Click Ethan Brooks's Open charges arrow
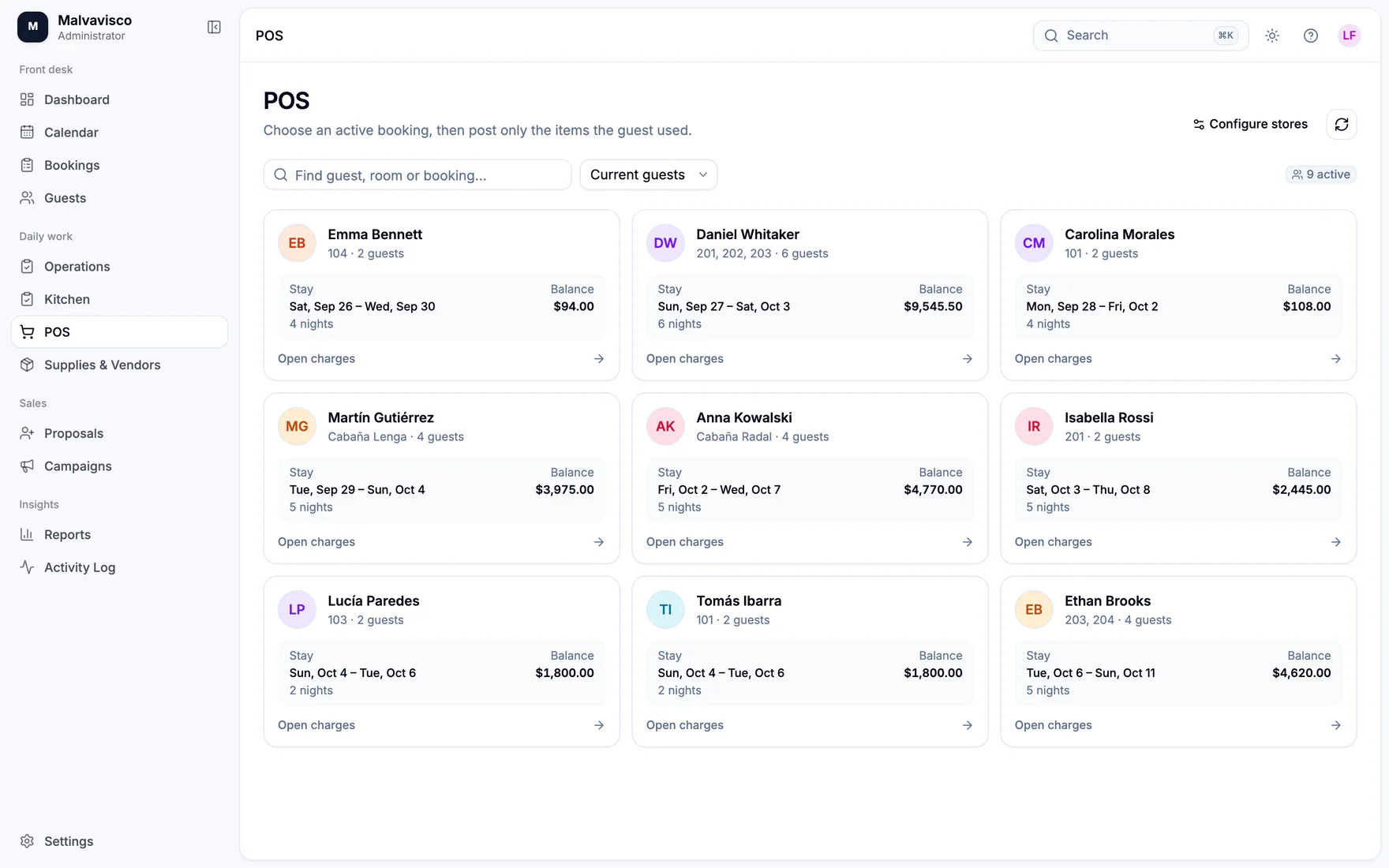The height and width of the screenshot is (868, 1389). 1336,725
